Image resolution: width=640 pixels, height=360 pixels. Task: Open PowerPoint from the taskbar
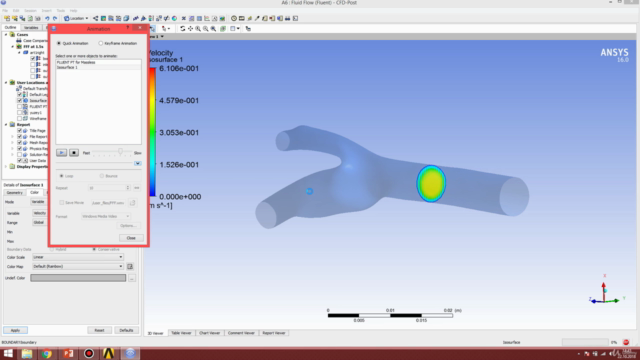(x=68, y=353)
